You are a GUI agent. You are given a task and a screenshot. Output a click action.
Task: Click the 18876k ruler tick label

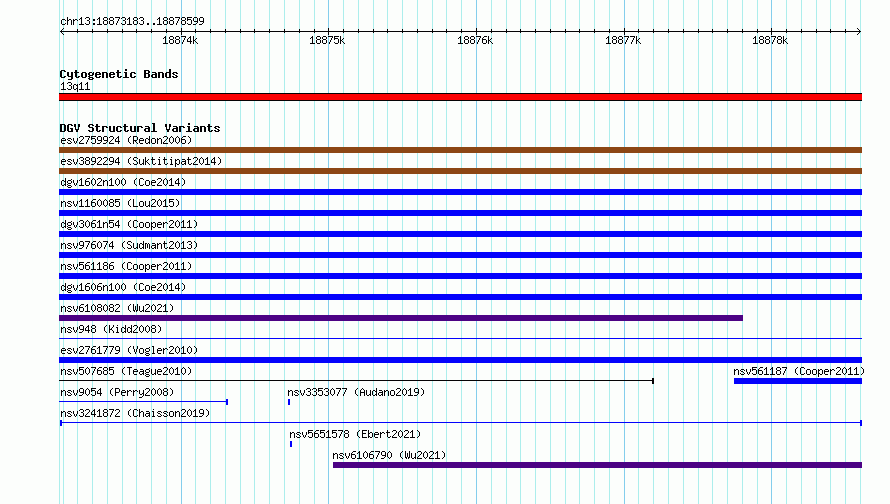(475, 40)
